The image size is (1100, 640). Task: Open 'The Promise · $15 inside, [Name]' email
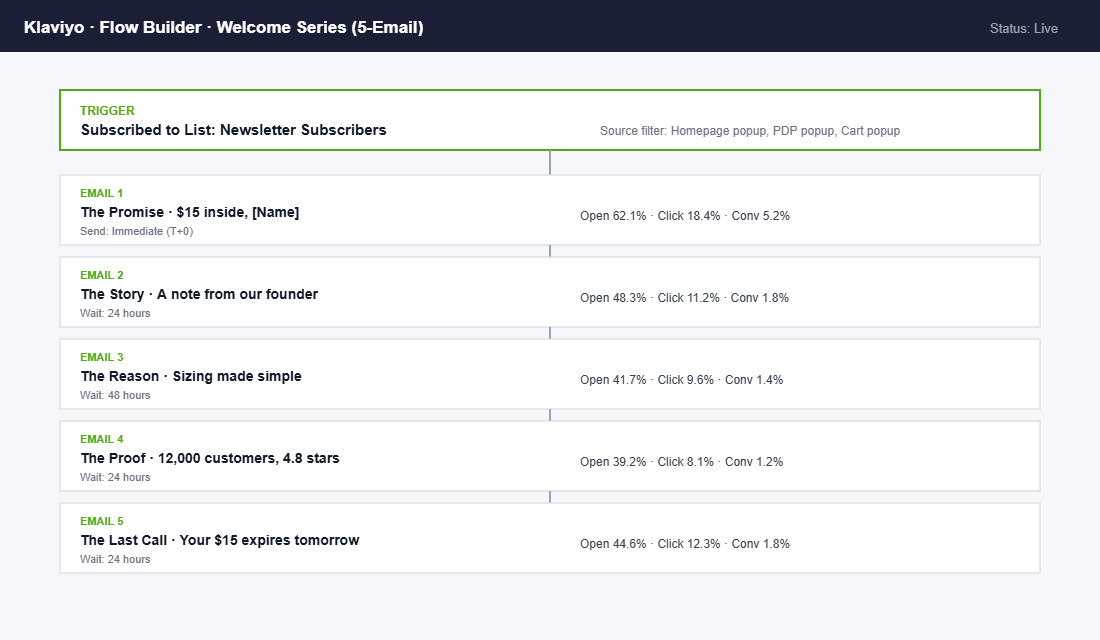click(190, 212)
